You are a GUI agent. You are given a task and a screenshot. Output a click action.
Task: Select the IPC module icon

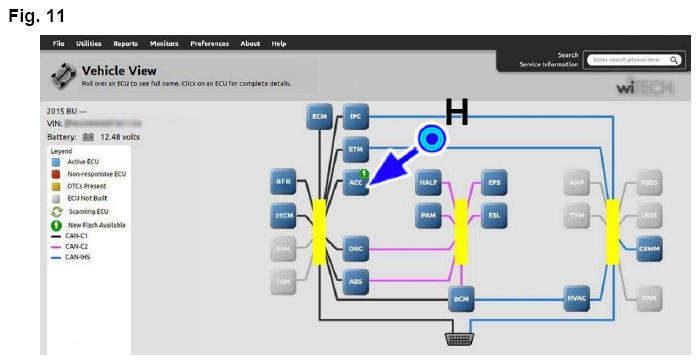click(x=355, y=117)
